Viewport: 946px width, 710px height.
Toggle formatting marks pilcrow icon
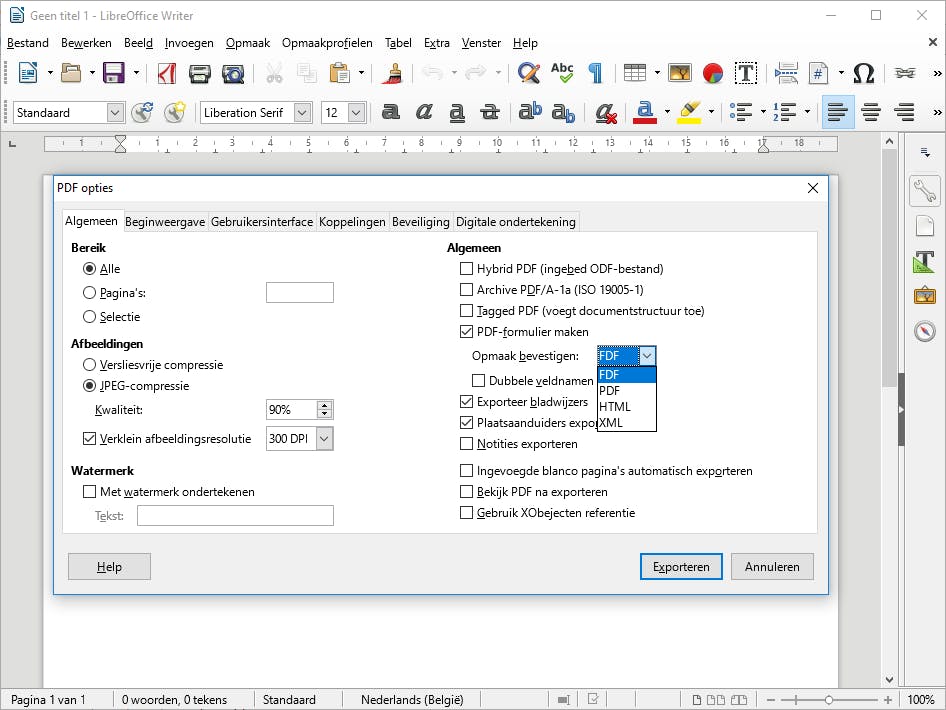[x=595, y=73]
